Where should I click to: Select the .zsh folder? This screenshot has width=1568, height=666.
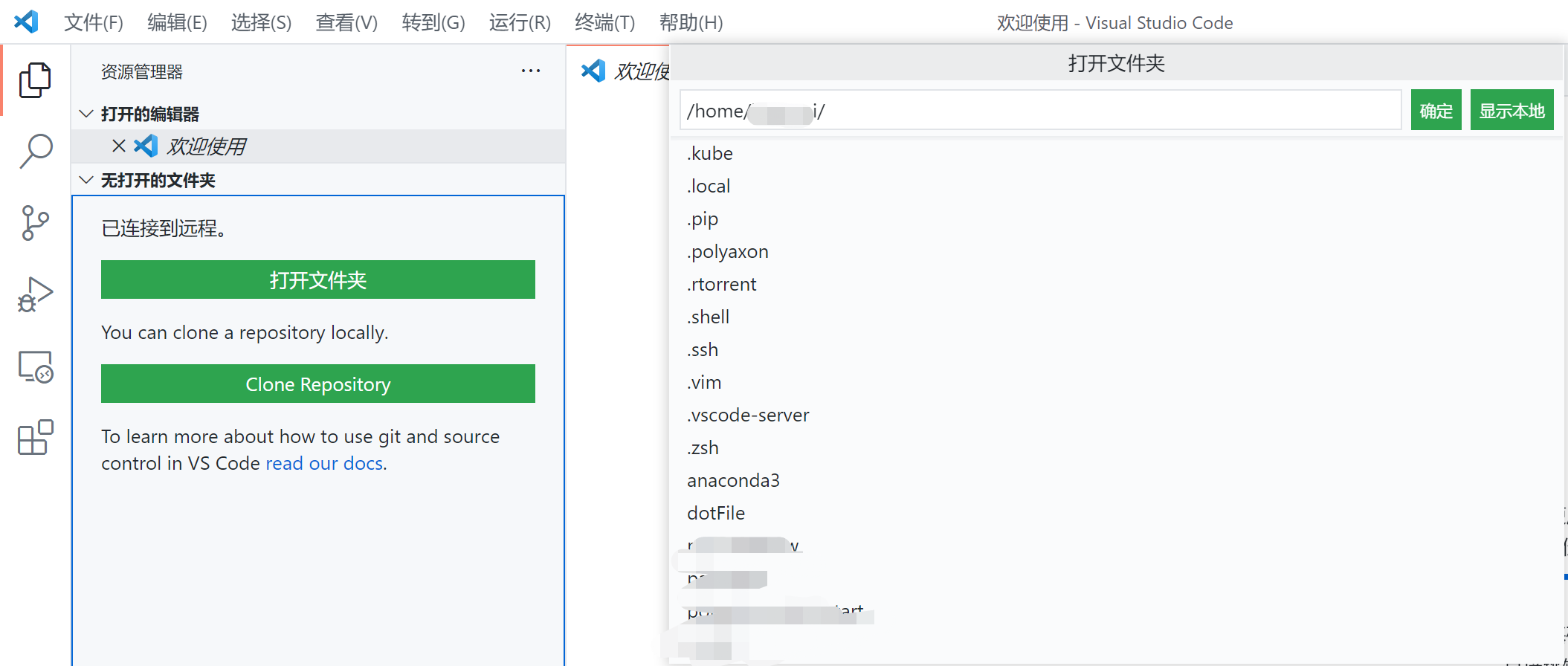tap(1115, 447)
